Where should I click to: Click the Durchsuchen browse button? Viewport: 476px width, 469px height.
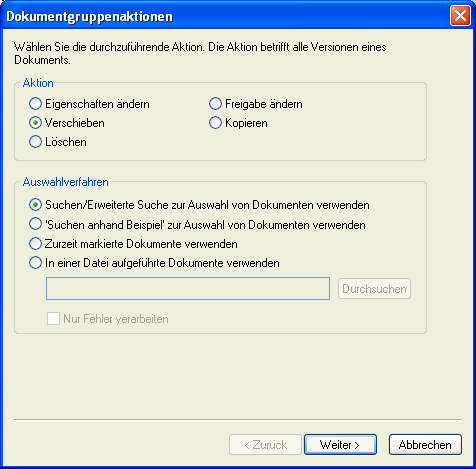(374, 289)
